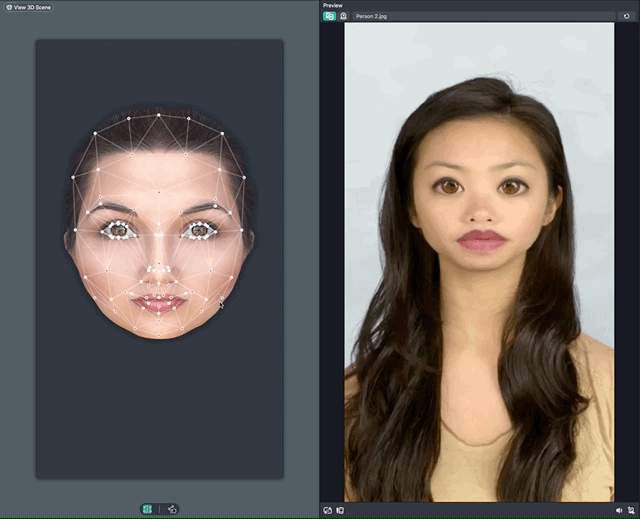
Task: Click the right eye landmark on the face mesh
Action: click(x=199, y=229)
